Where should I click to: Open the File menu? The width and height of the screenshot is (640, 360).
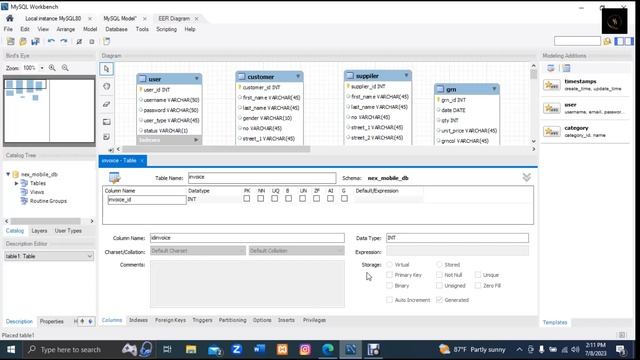[x=8, y=29]
